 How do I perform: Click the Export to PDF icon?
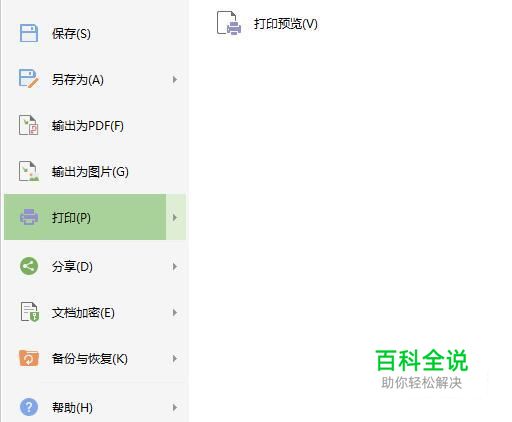pyautogui.click(x=29, y=125)
